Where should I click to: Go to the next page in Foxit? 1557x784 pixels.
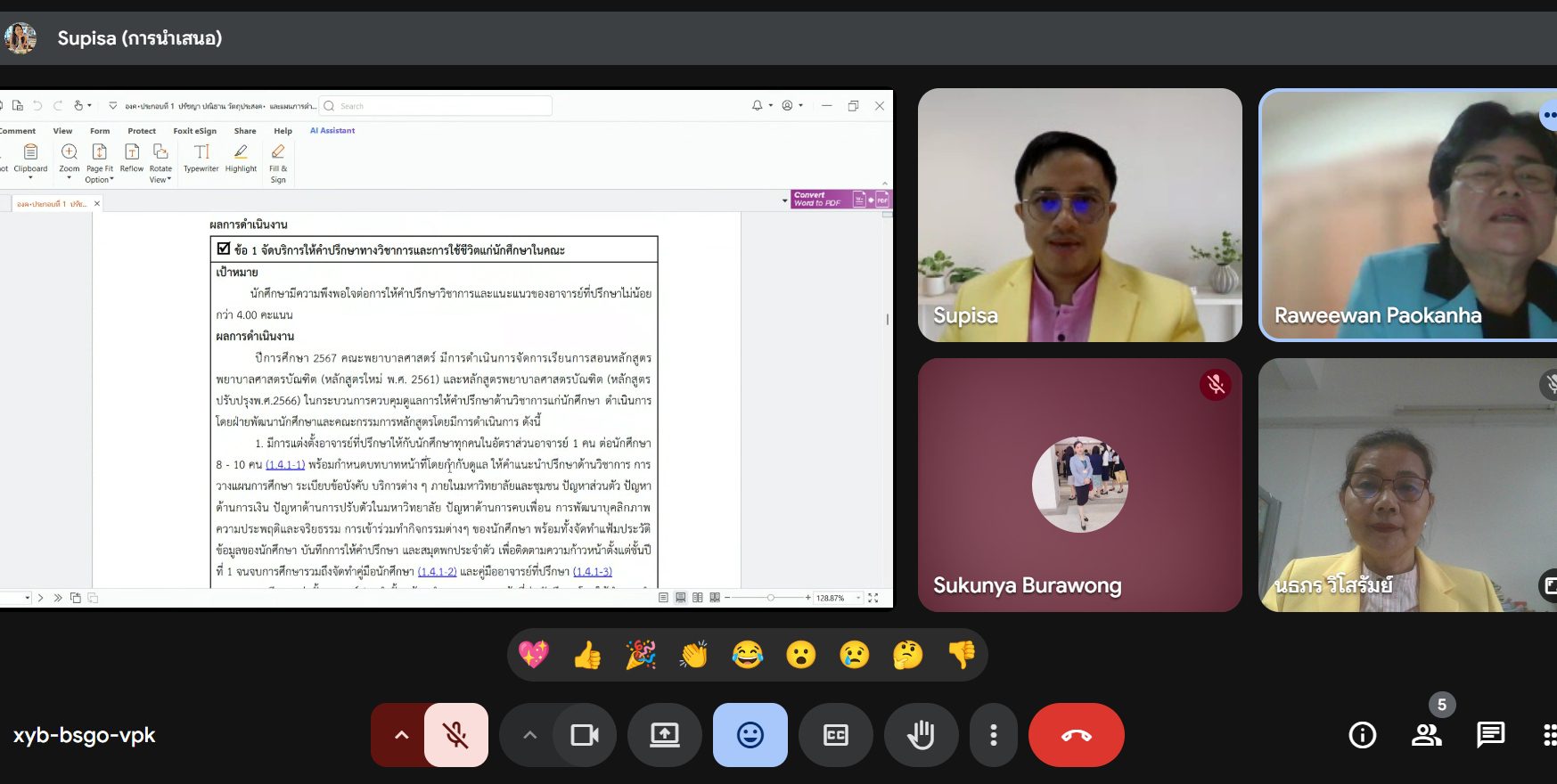pos(41,598)
